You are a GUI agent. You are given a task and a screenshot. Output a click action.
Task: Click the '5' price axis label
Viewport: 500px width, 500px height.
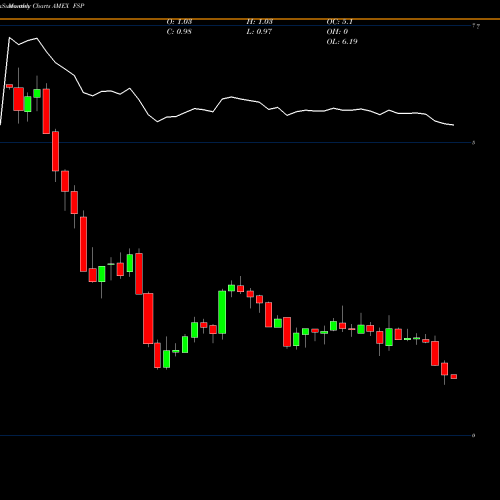pyautogui.click(x=473, y=143)
